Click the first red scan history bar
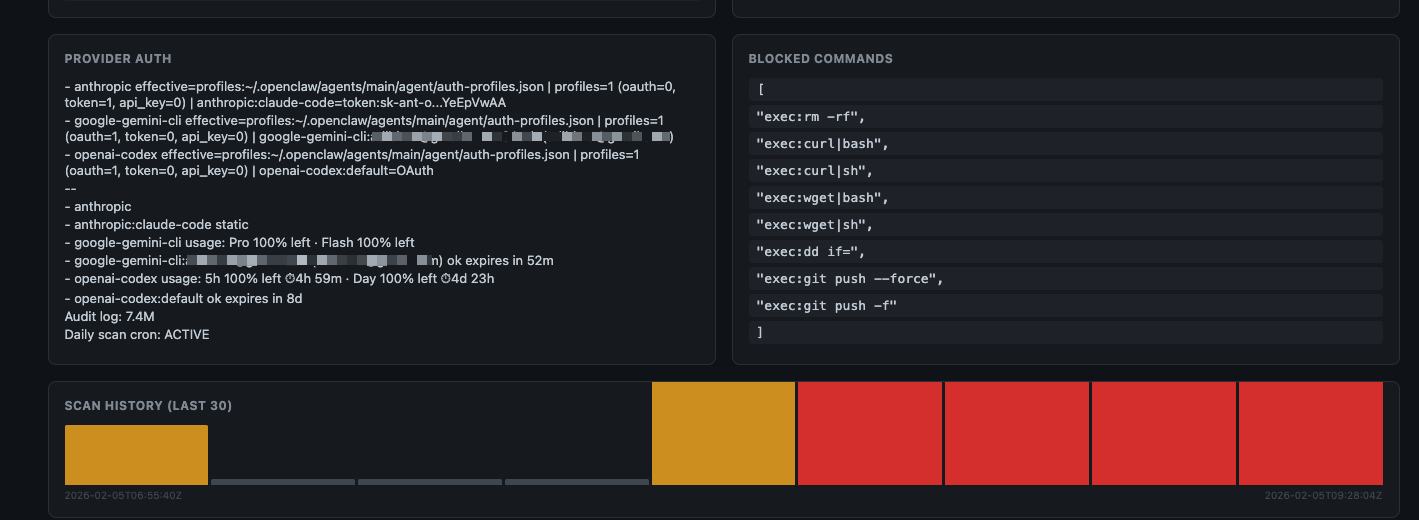1419x520 pixels. click(x=870, y=433)
